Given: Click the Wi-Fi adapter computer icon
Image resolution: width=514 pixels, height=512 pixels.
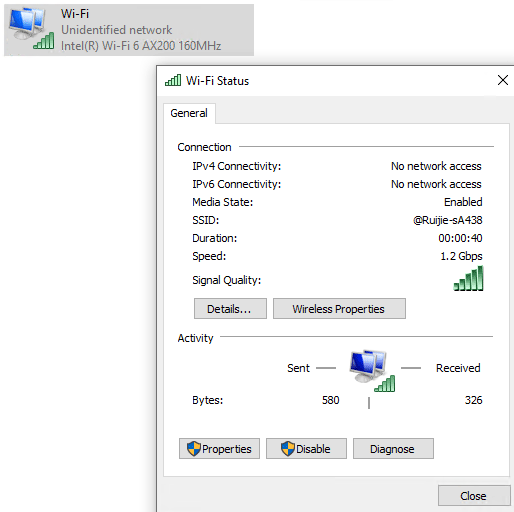Looking at the screenshot, I should tap(31, 29).
